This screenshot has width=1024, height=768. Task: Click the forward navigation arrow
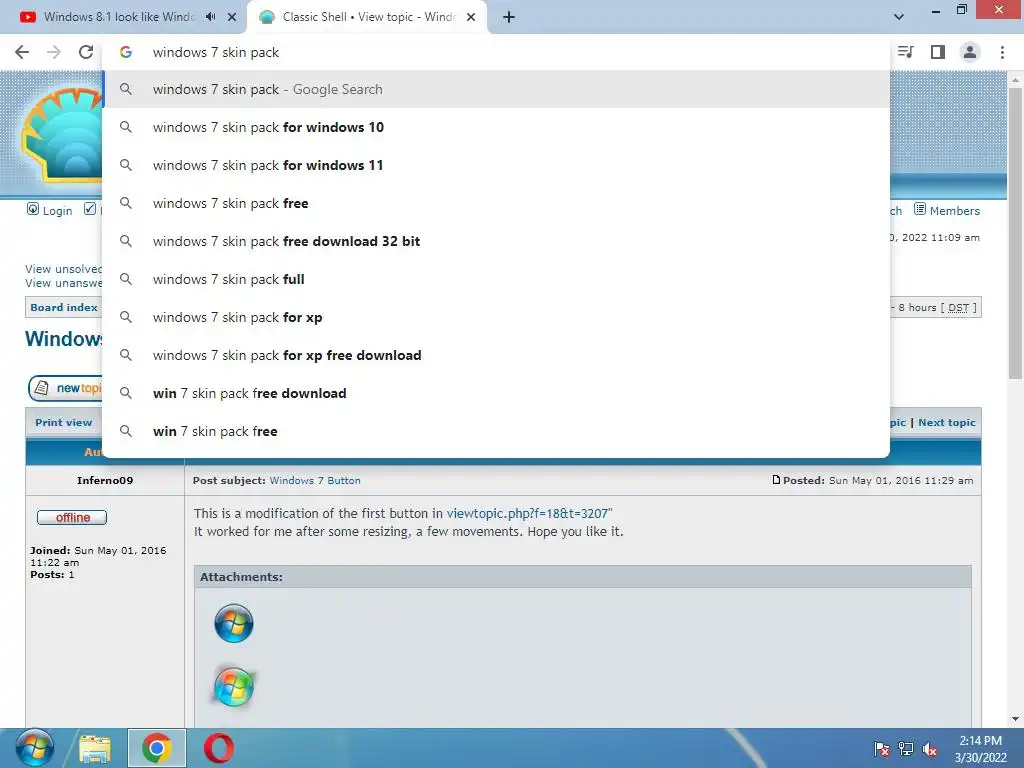coord(54,52)
